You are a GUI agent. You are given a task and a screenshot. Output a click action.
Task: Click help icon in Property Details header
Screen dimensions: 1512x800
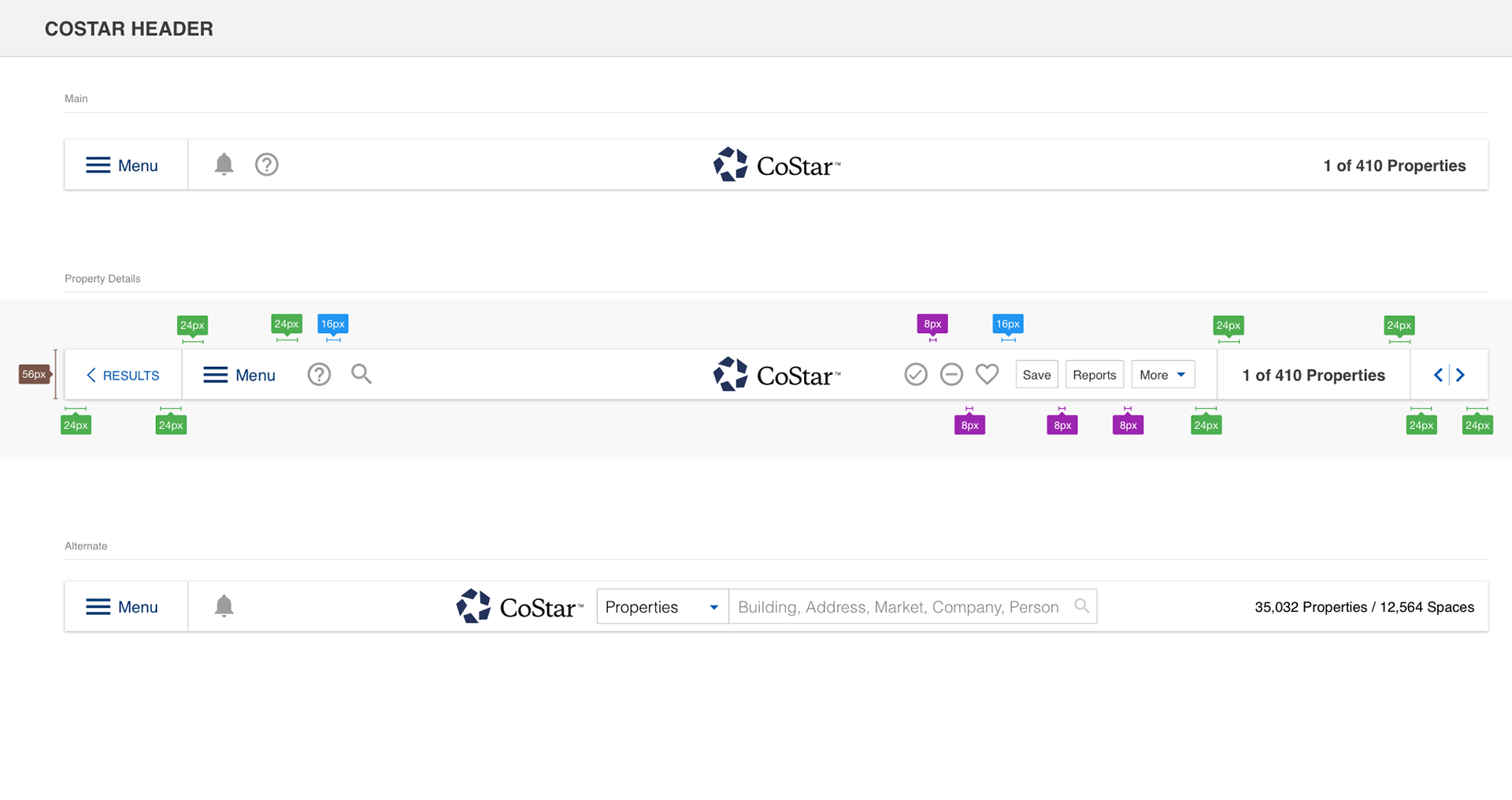click(319, 374)
